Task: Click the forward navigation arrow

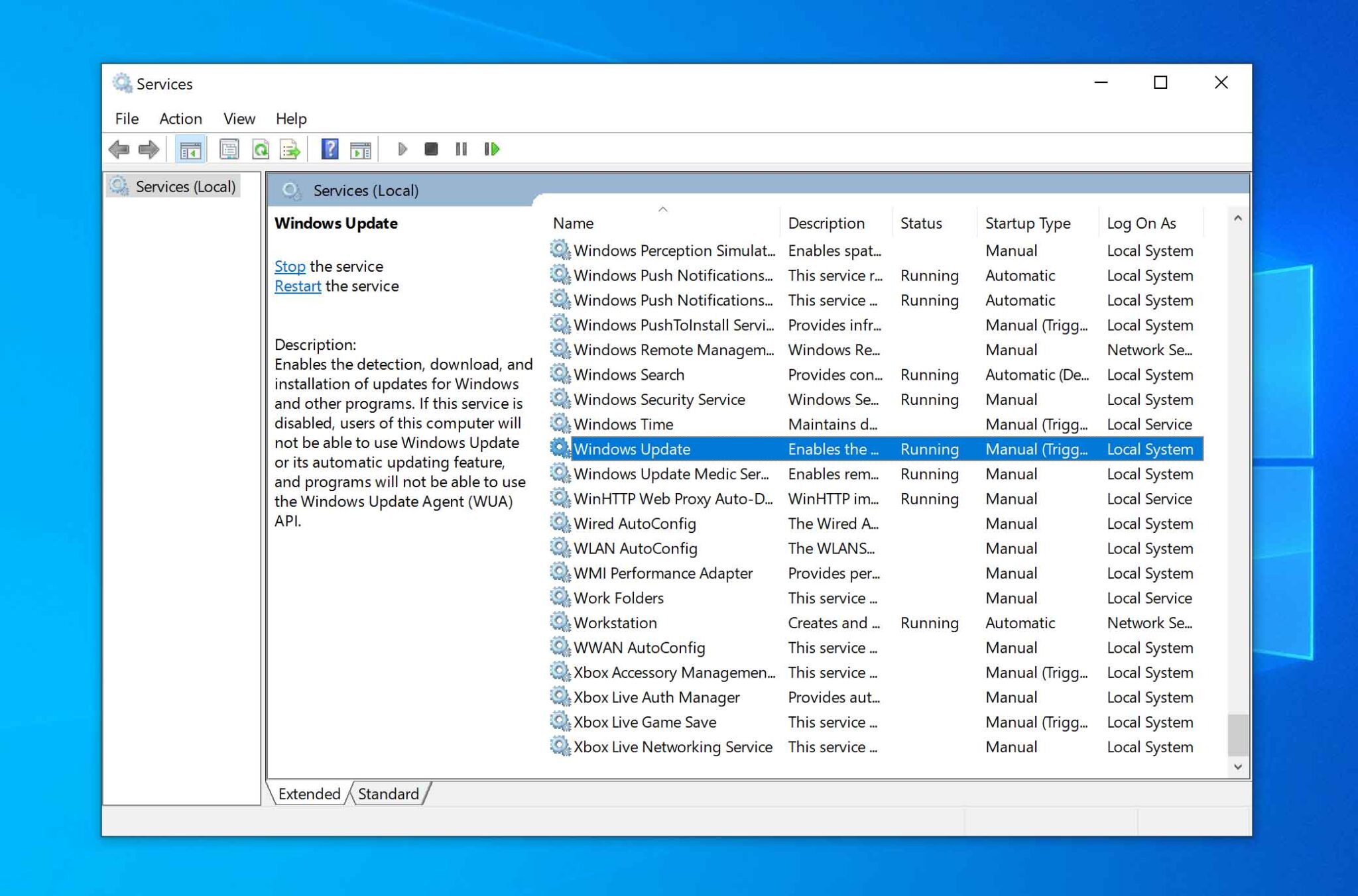Action: [147, 148]
